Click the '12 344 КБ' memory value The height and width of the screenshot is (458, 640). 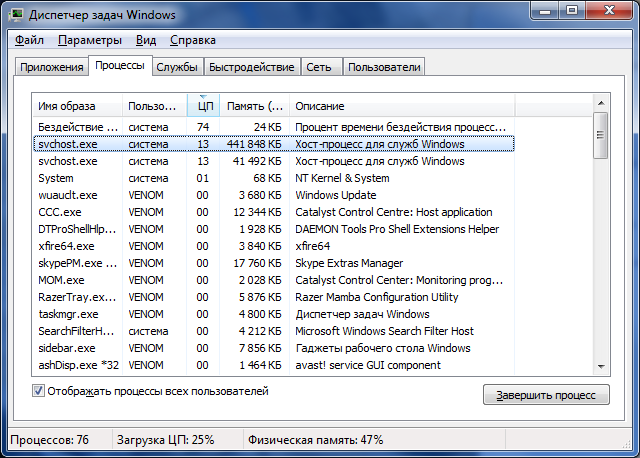pos(257,212)
